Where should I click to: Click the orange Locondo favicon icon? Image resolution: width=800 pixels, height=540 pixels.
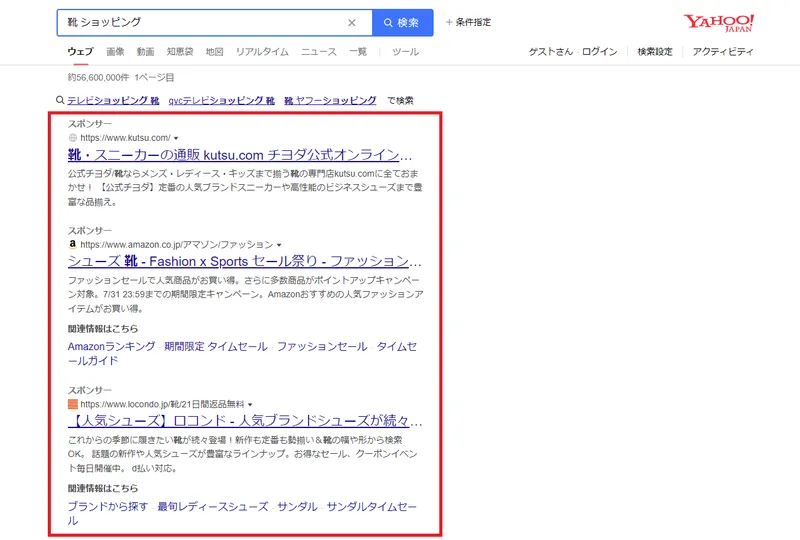point(72,404)
